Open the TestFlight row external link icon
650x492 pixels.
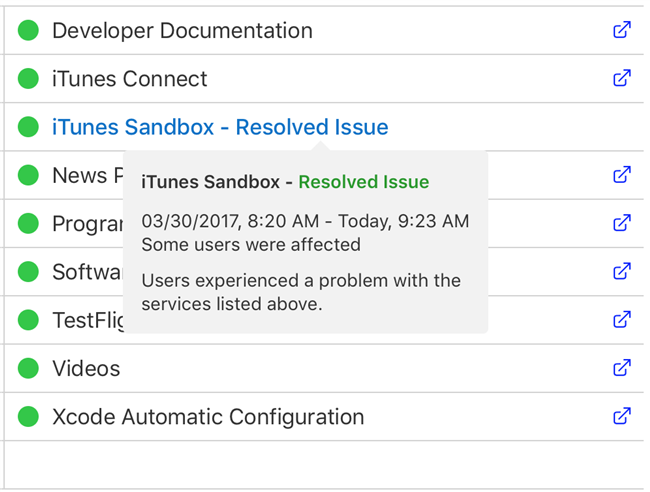(622, 319)
